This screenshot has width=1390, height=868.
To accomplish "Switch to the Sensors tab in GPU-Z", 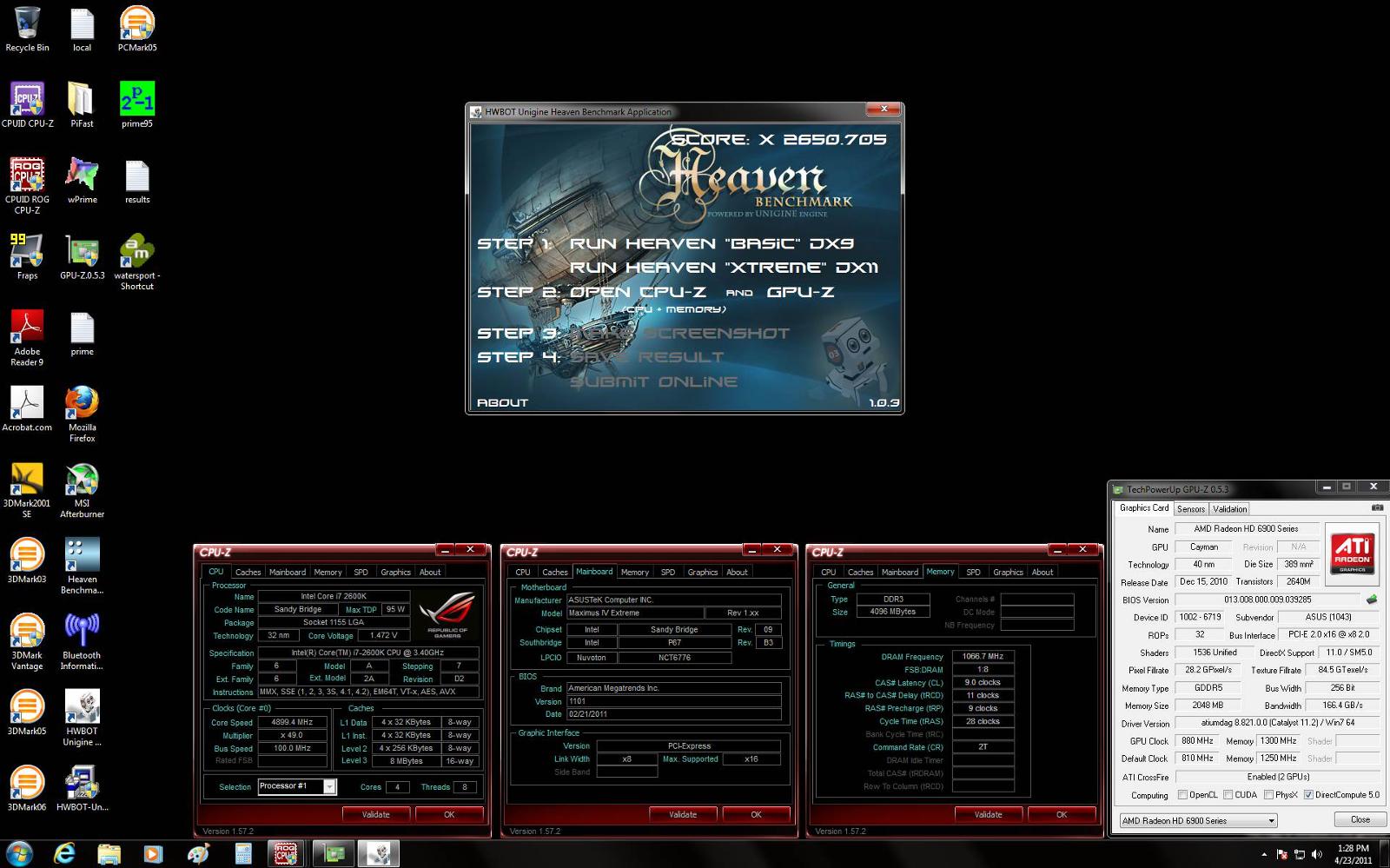I will click(x=1191, y=509).
